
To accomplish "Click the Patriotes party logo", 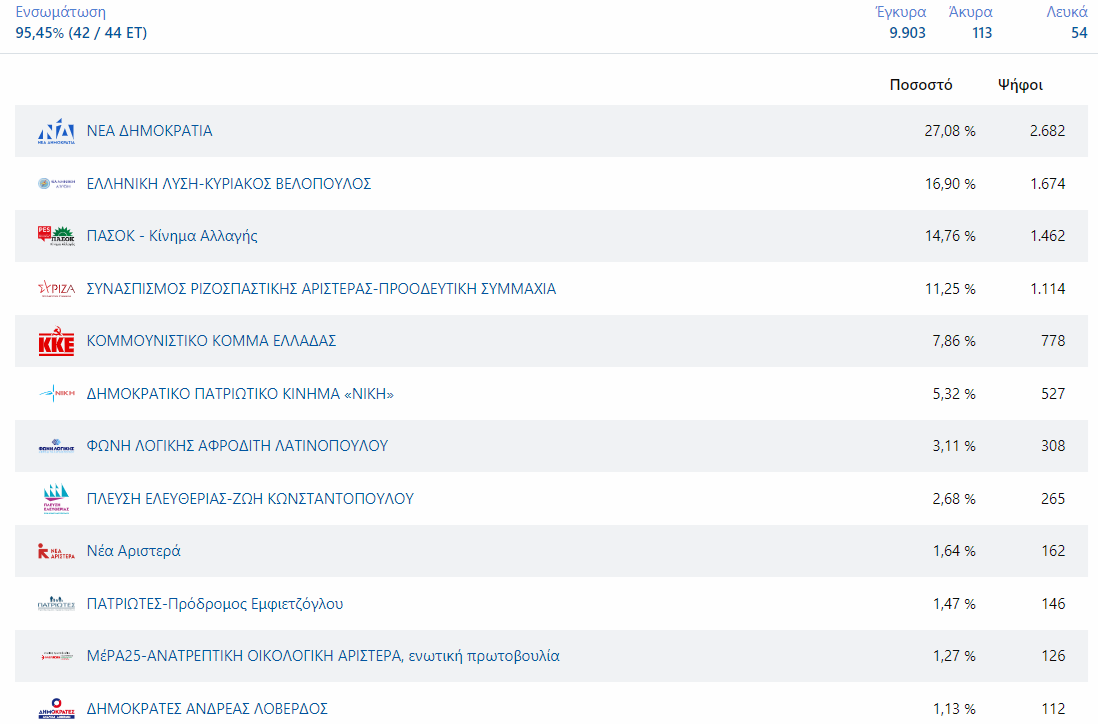I will point(56,604).
